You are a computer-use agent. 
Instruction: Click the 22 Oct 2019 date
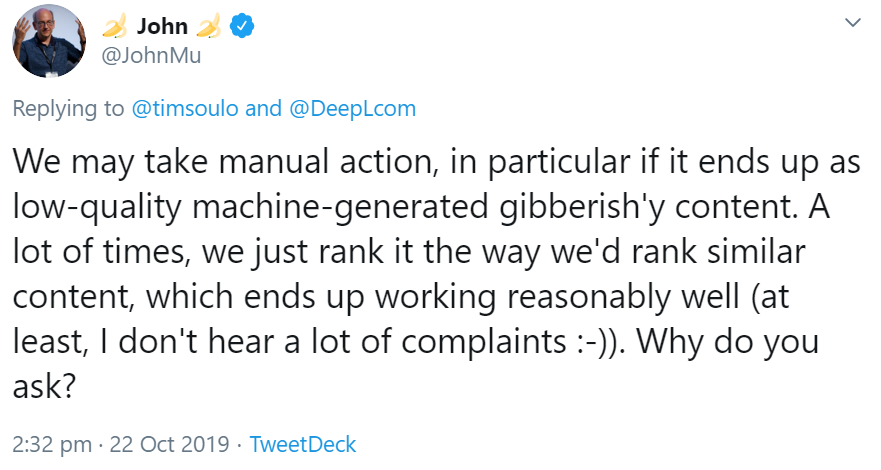tap(179, 444)
